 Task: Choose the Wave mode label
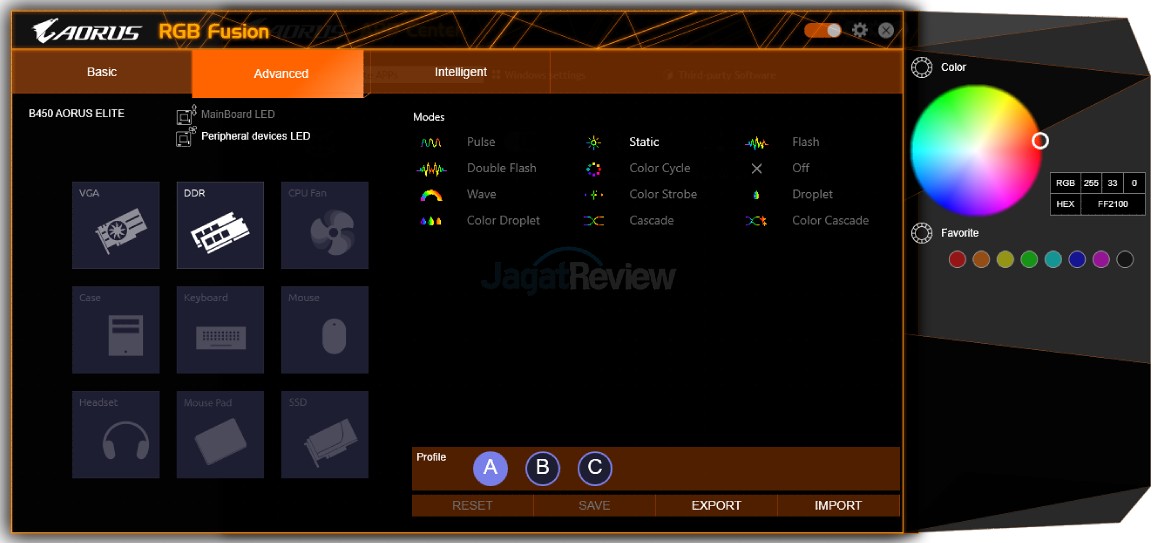coord(482,194)
